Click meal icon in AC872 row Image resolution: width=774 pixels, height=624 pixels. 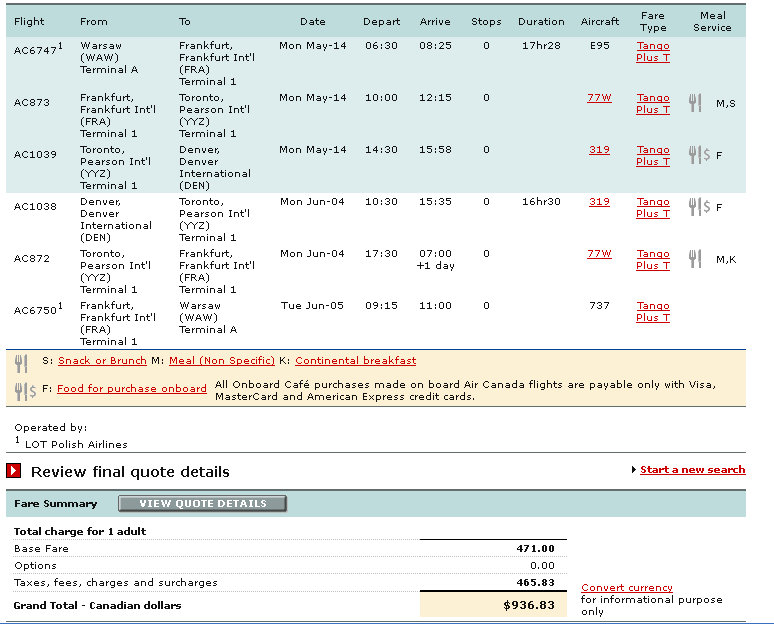[x=695, y=259]
